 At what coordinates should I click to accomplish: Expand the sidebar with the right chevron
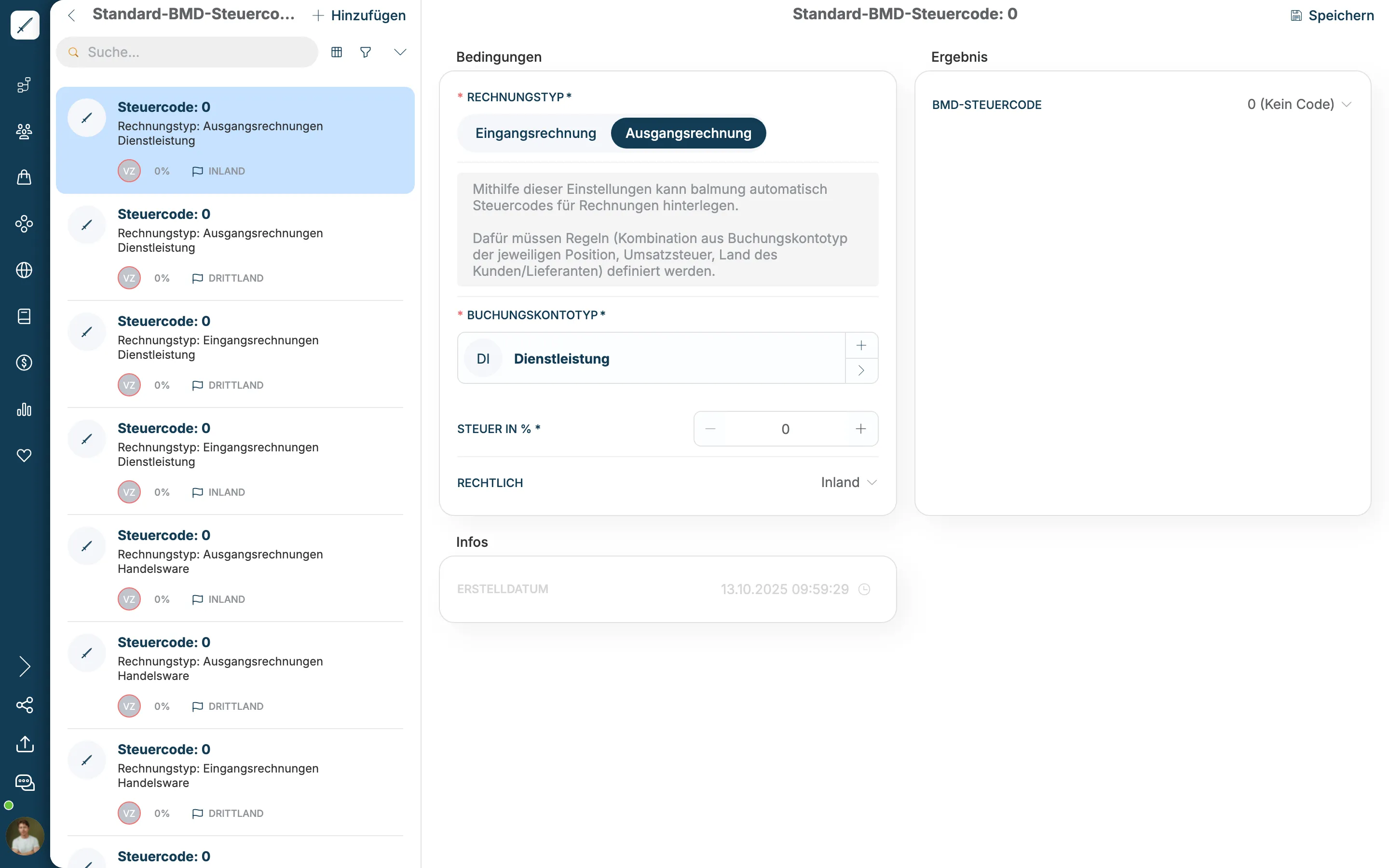click(25, 666)
